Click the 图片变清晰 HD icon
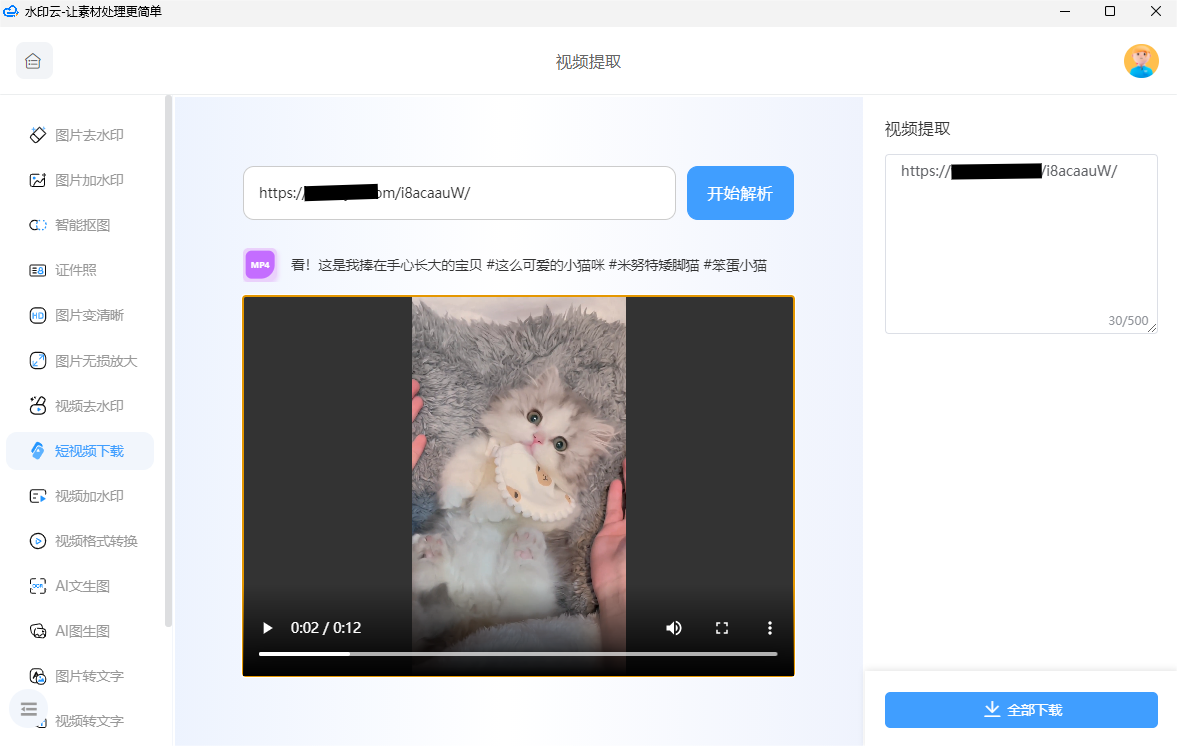The width and height of the screenshot is (1177, 746). [x=38, y=315]
